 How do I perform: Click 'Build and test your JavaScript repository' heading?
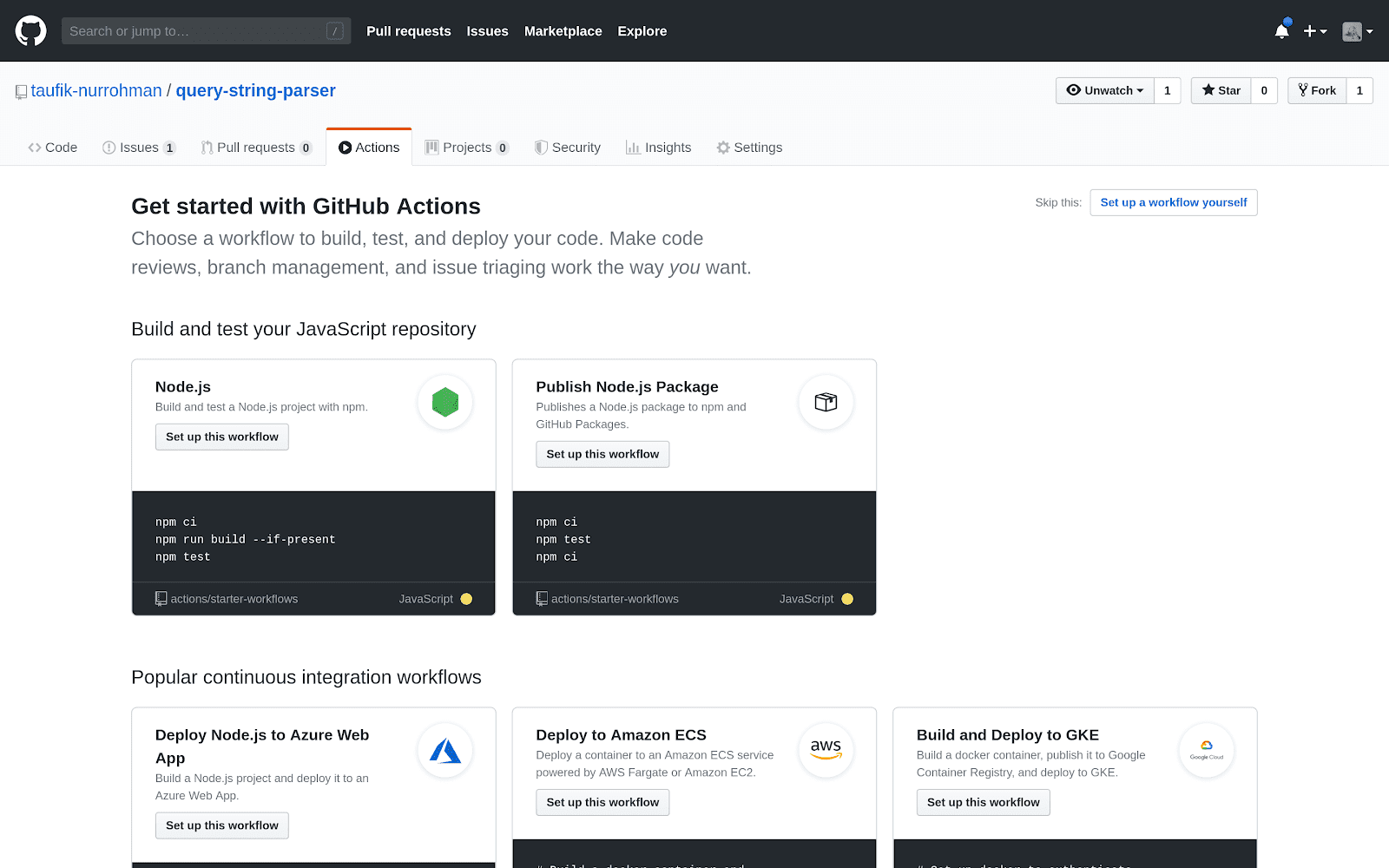coord(304,329)
